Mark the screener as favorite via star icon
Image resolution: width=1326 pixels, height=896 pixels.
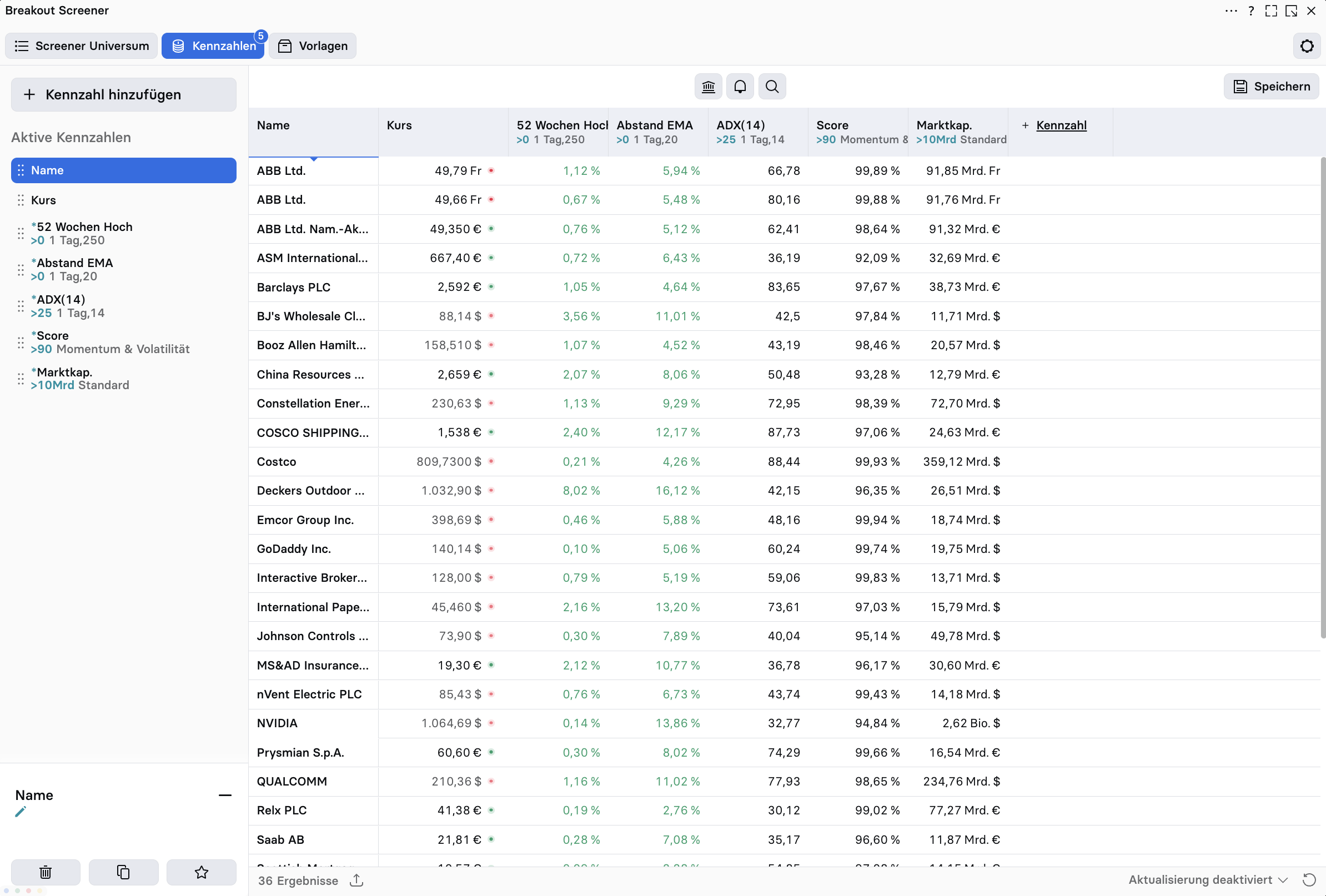click(201, 872)
